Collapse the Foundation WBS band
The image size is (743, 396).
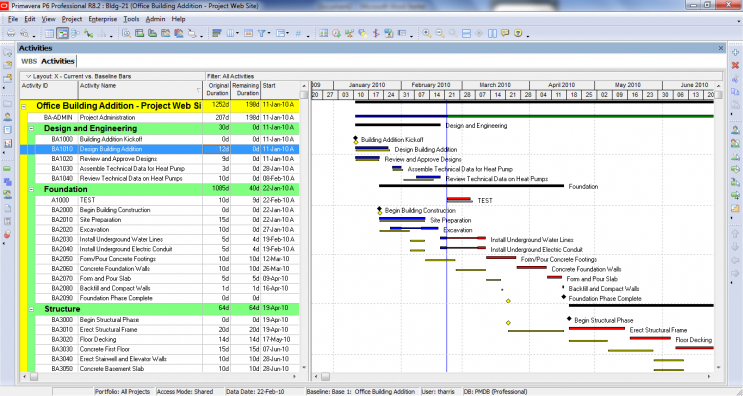(32, 189)
